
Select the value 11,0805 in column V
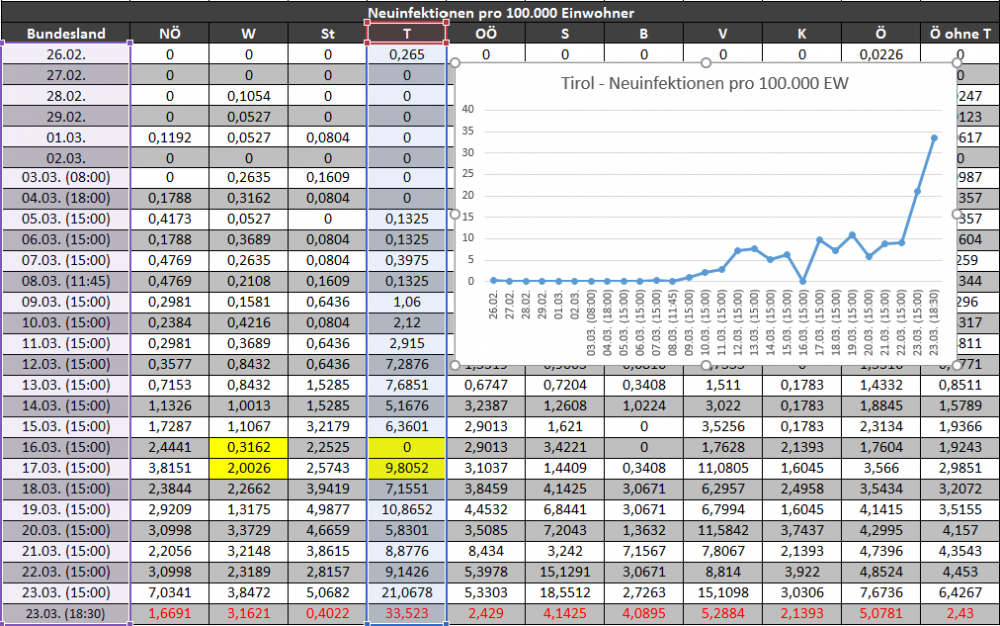(723, 468)
